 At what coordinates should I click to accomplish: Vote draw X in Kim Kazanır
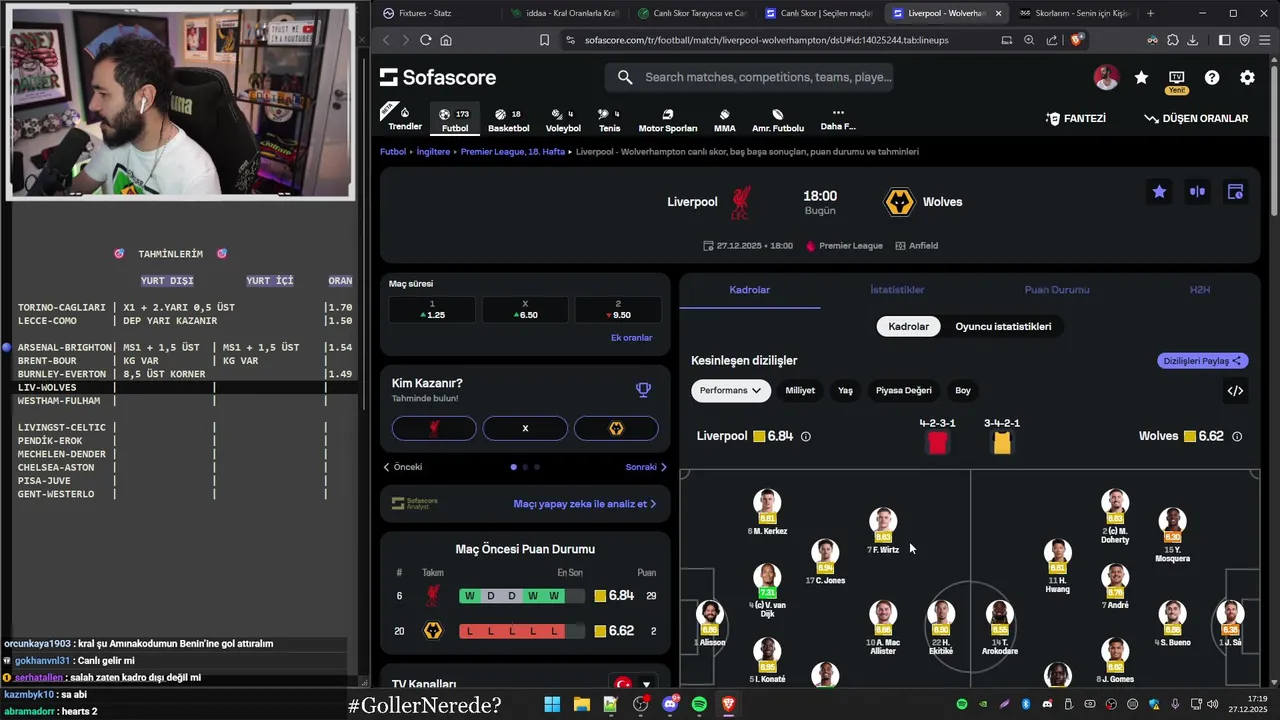525,428
